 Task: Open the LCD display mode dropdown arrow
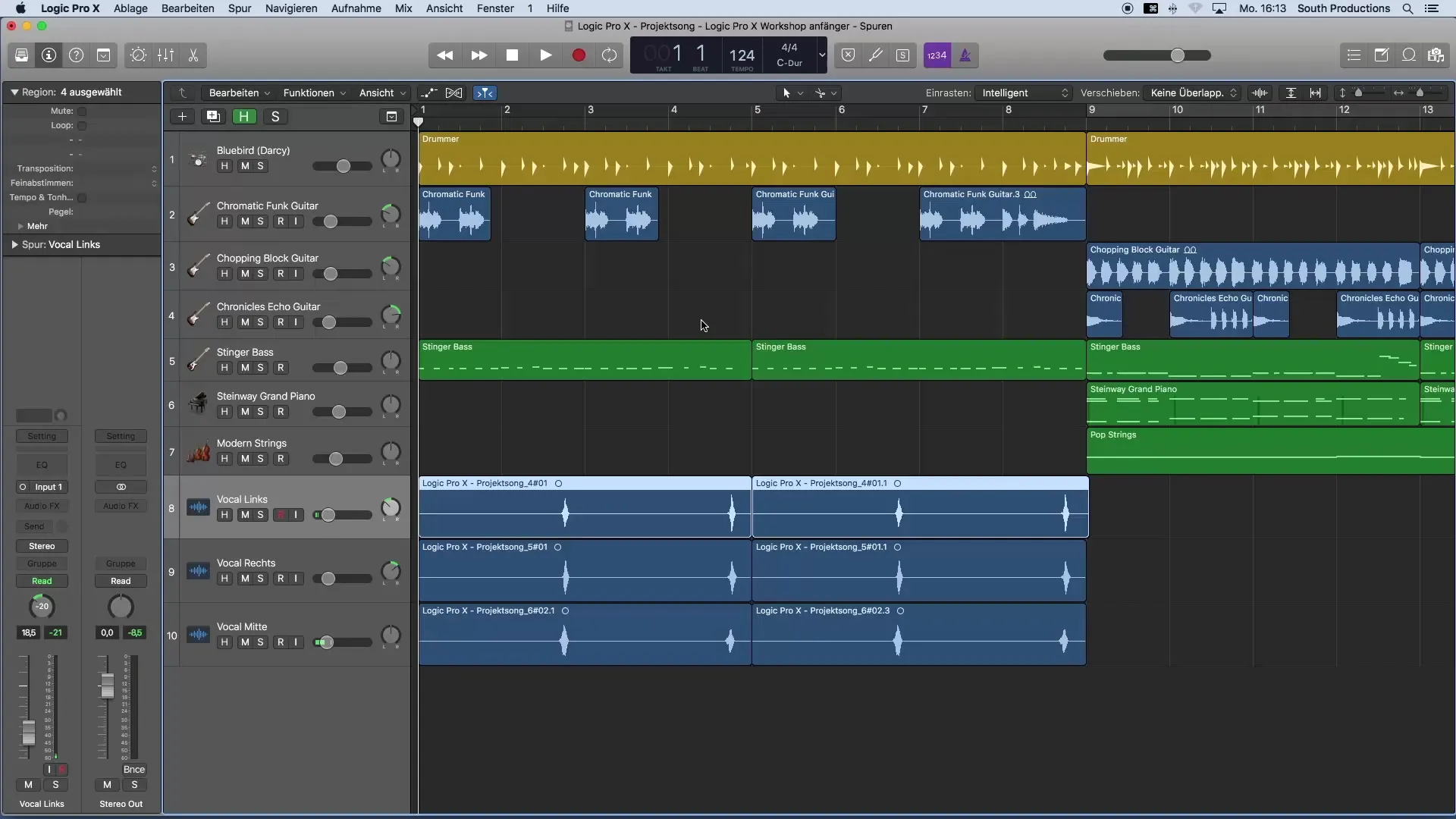click(x=821, y=55)
